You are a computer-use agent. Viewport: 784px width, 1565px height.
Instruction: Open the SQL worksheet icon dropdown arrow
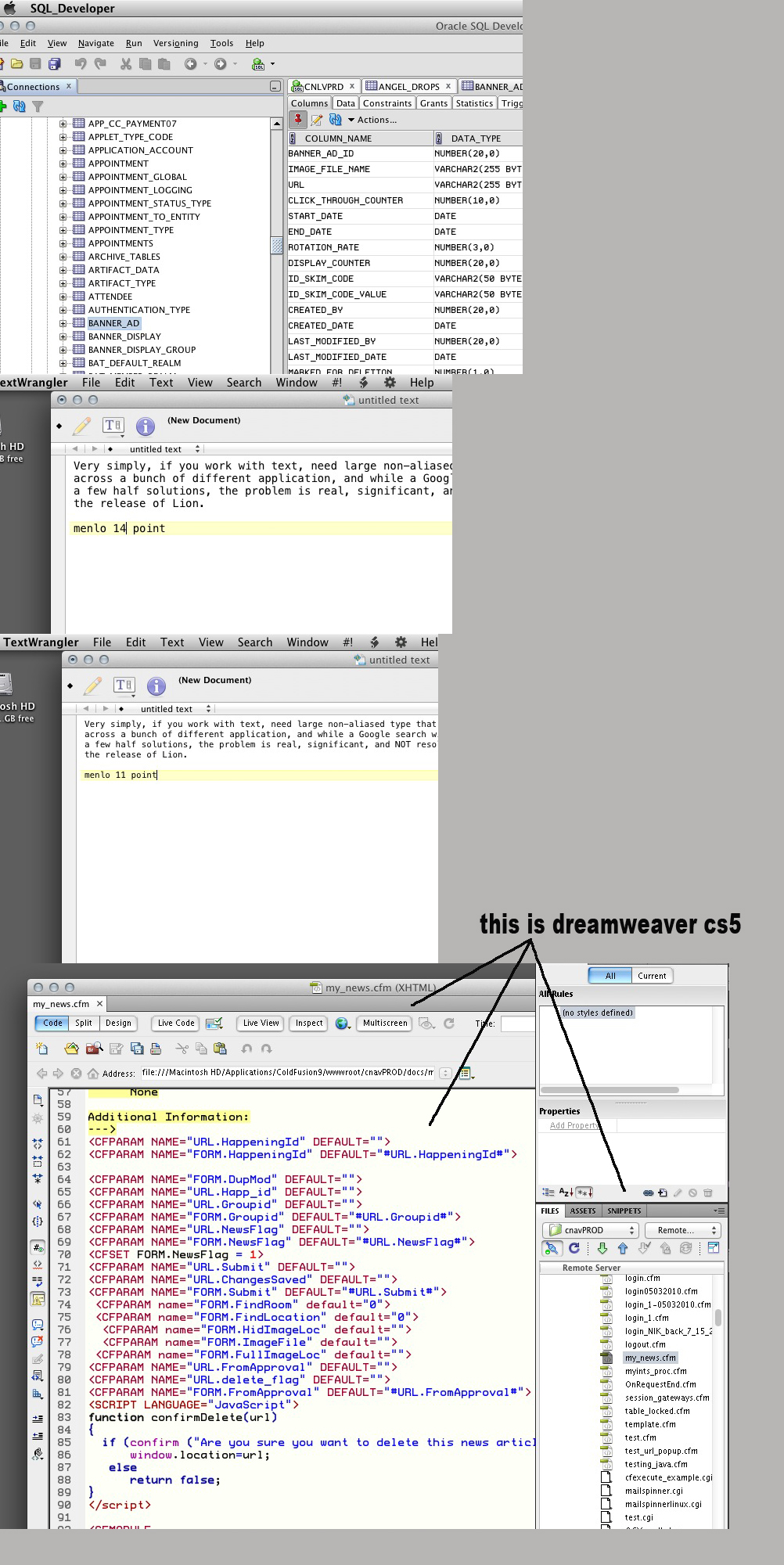coord(272,64)
